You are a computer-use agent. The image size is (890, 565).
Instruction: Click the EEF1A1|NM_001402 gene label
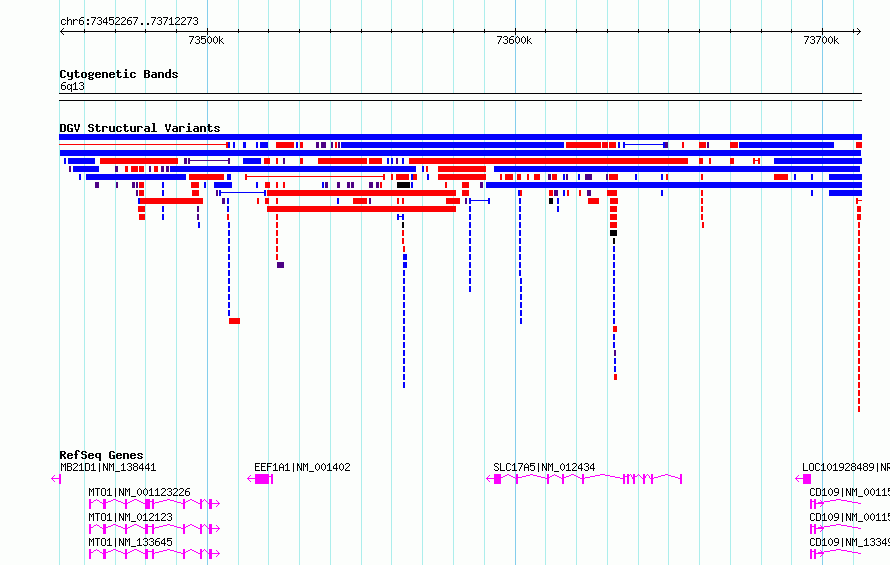(x=302, y=467)
